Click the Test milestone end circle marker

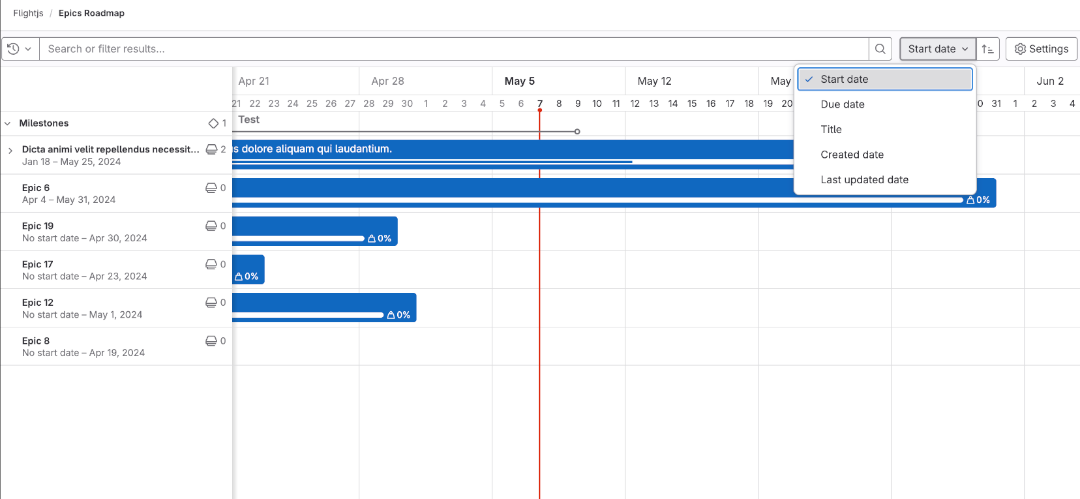click(577, 131)
